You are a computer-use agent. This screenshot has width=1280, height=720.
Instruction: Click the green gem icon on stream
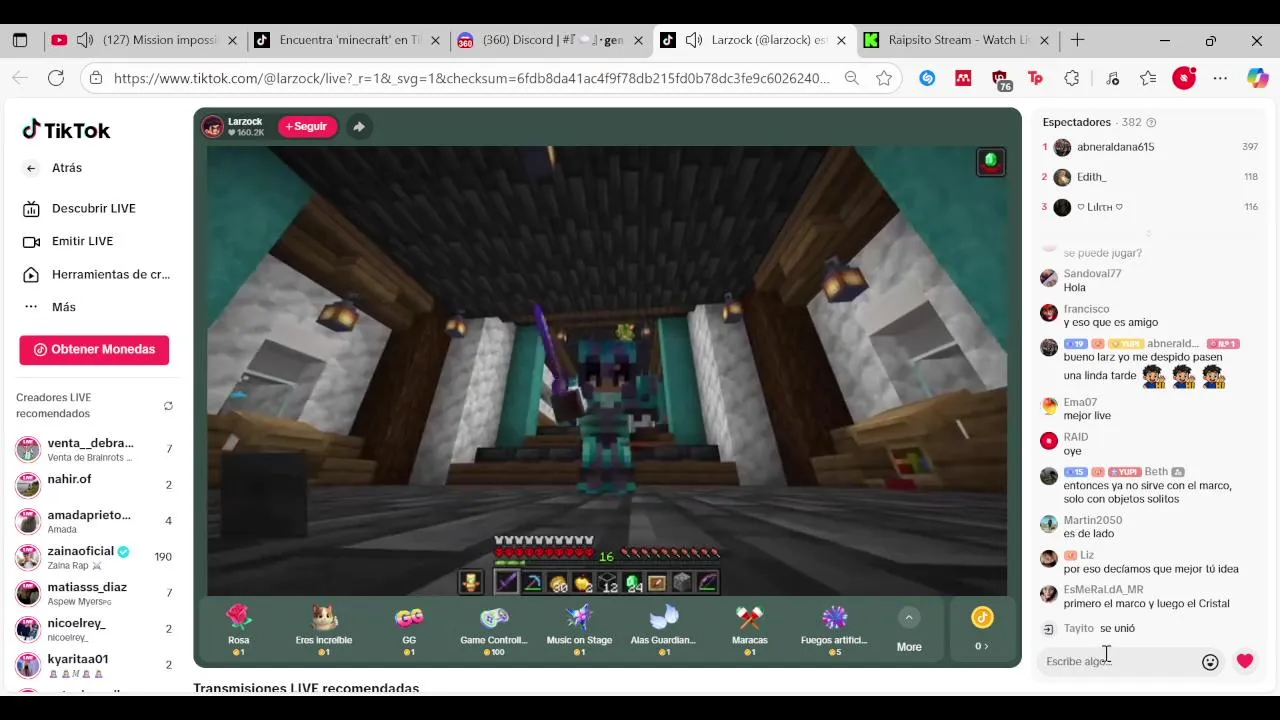pyautogui.click(x=991, y=162)
